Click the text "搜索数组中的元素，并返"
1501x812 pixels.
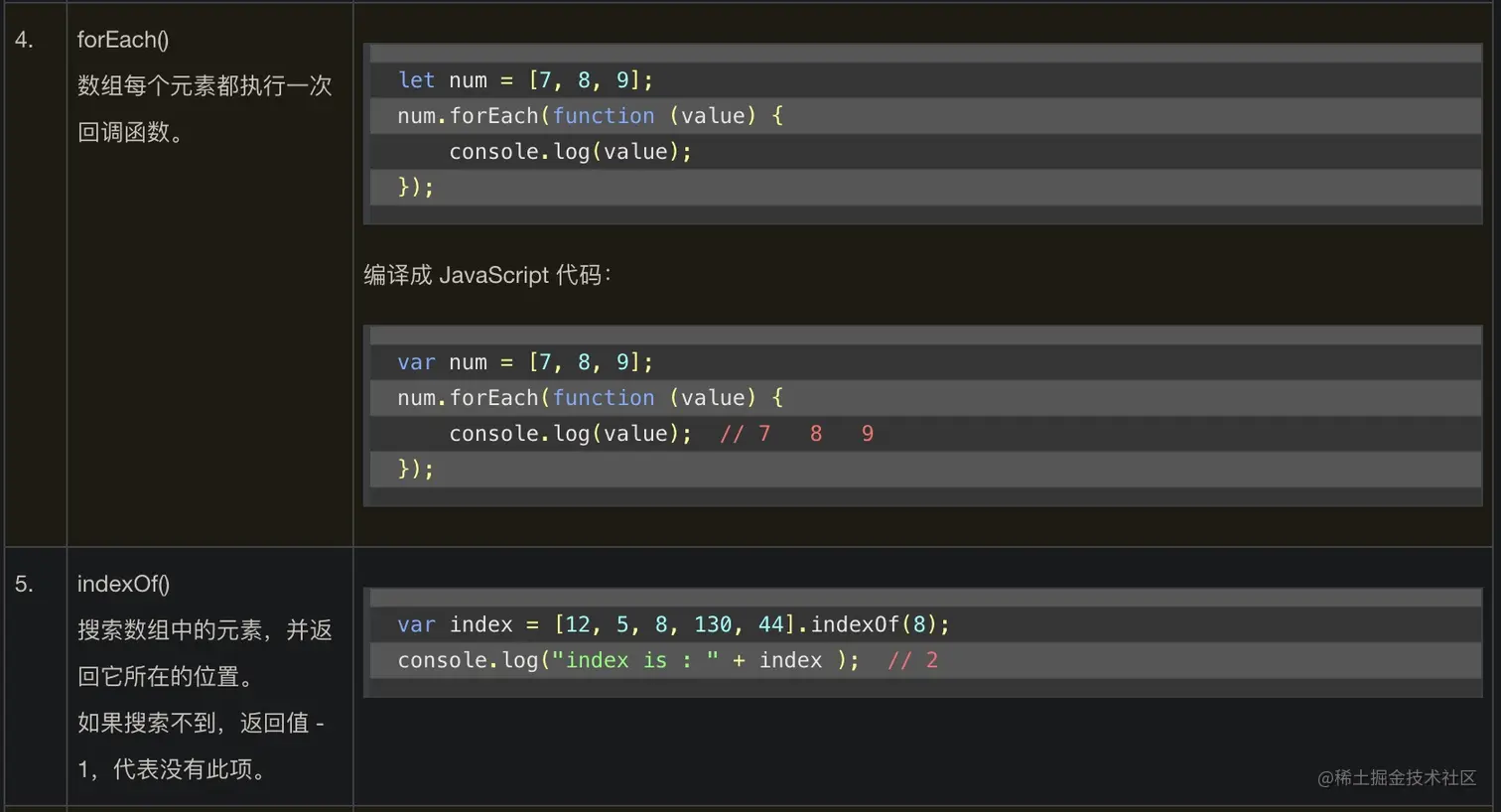pos(205,630)
